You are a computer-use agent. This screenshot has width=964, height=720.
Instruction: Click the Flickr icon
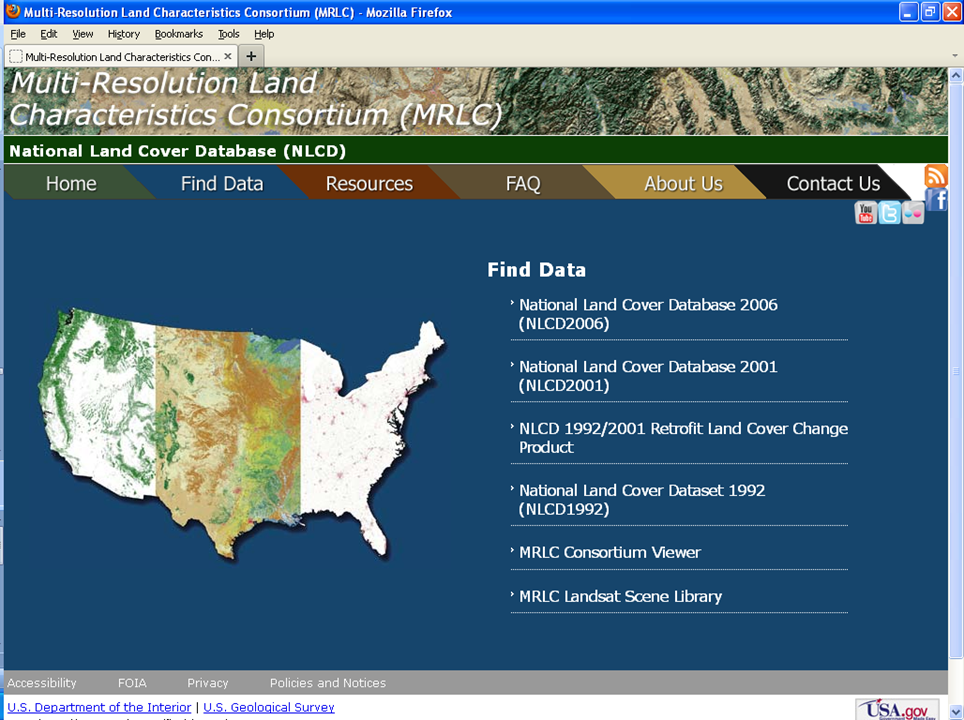(912, 212)
